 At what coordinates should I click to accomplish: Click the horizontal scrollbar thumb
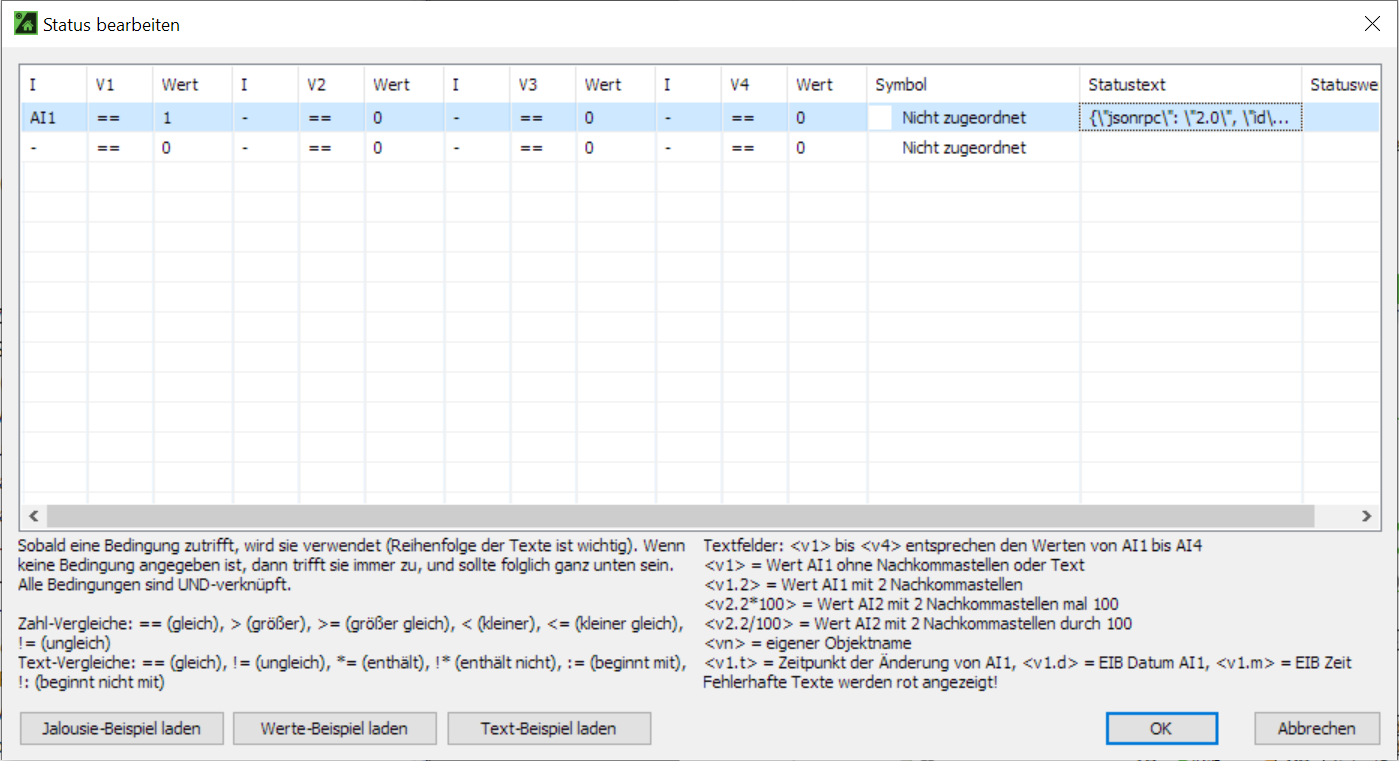point(679,516)
